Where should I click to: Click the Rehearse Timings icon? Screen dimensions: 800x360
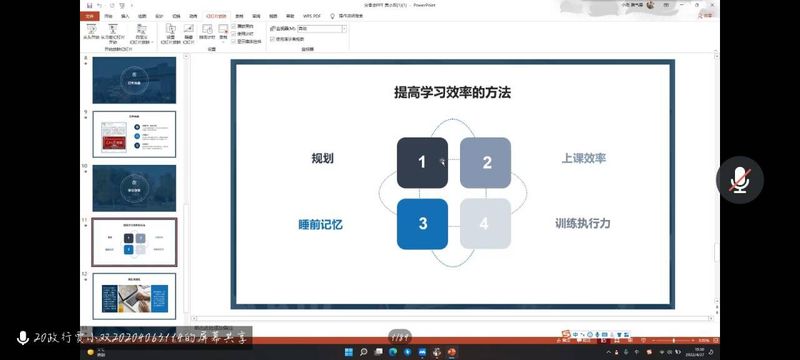[207, 31]
